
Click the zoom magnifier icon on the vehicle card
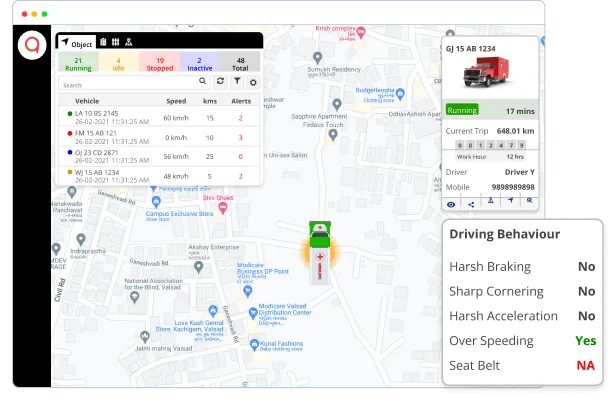pos(530,202)
